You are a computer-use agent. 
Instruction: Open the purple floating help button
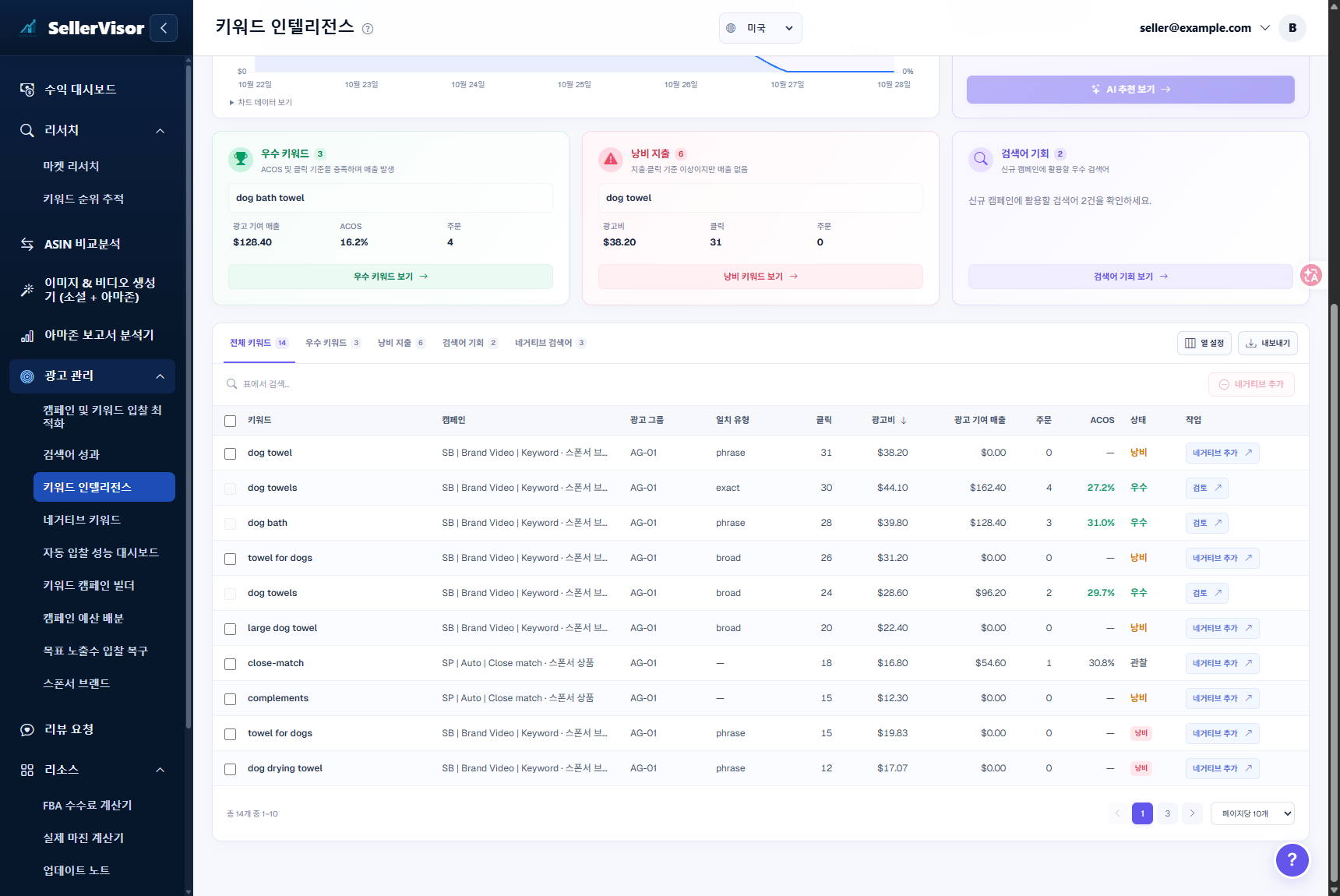coord(1292,859)
